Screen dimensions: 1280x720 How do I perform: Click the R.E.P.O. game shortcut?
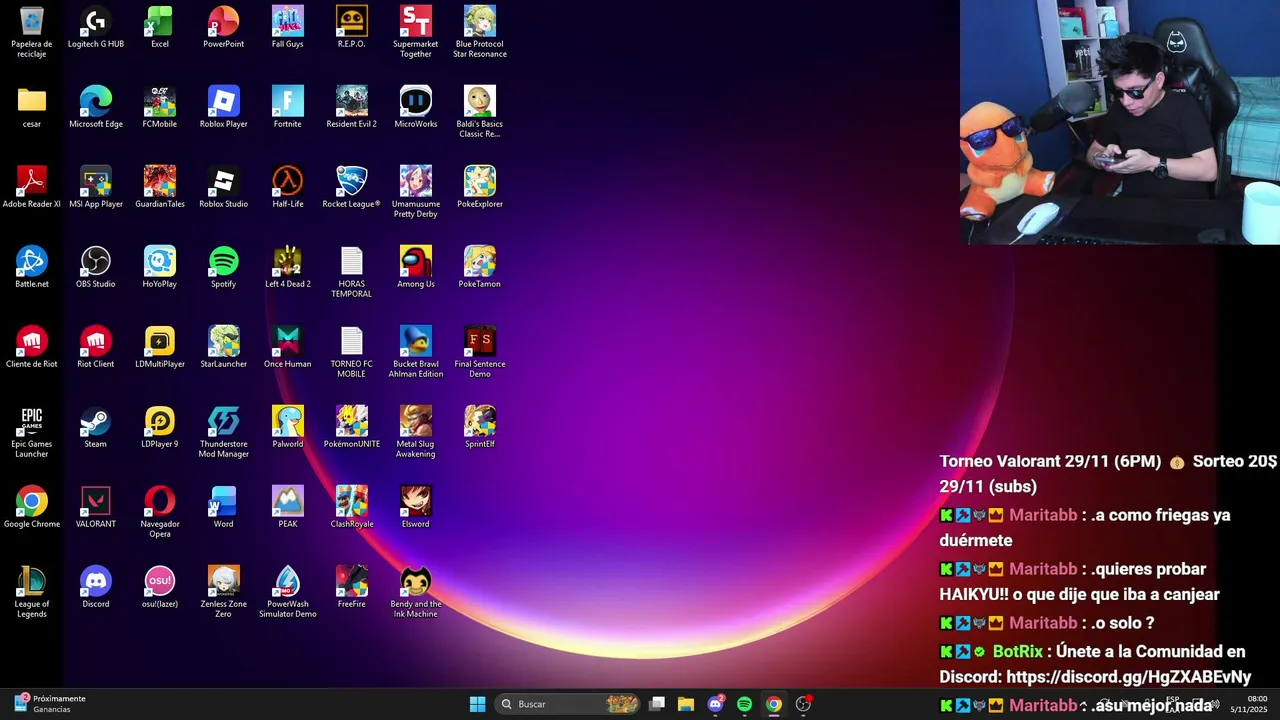[352, 27]
